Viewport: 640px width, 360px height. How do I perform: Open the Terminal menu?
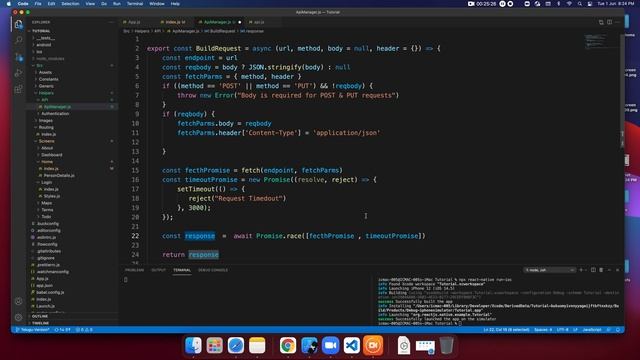pyautogui.click(x=135, y=4)
